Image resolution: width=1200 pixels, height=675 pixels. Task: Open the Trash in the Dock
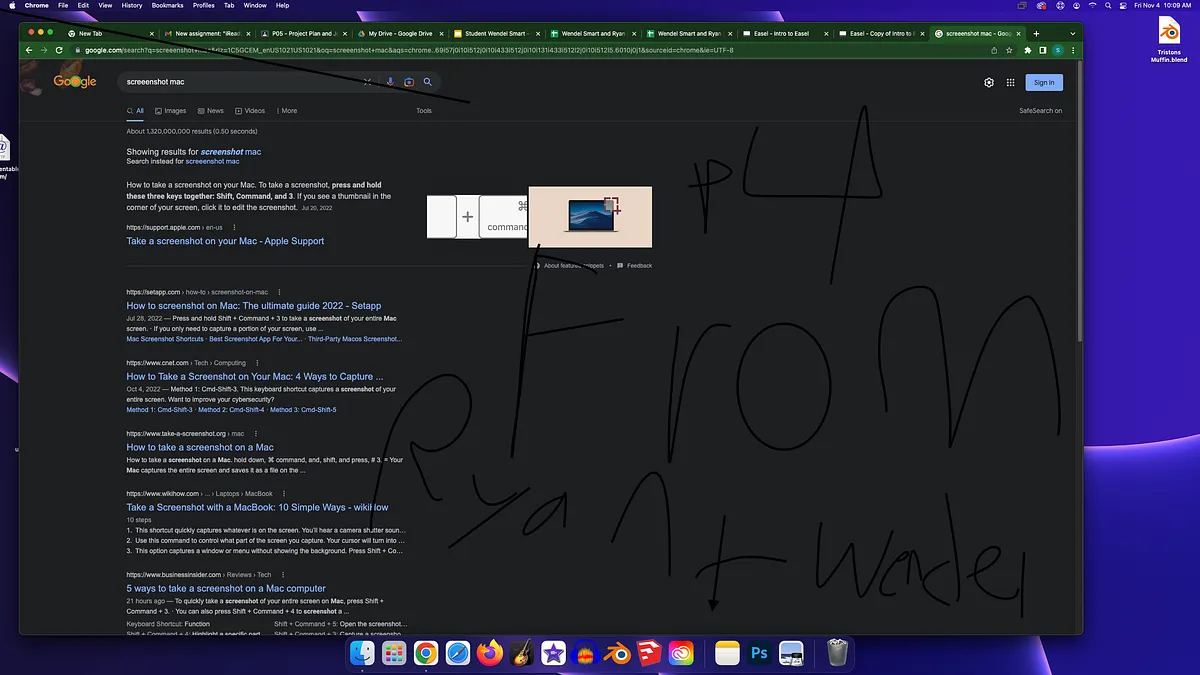[x=837, y=654]
